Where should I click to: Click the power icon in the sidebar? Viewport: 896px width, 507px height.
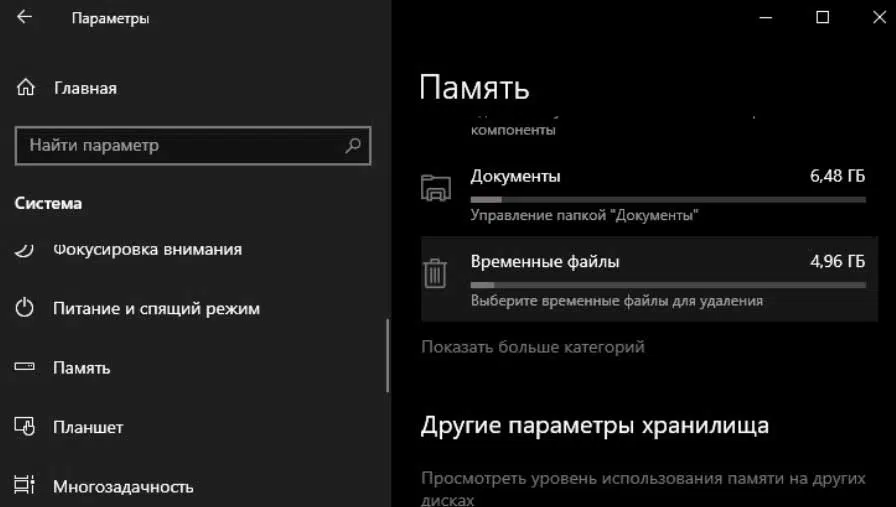(25, 308)
